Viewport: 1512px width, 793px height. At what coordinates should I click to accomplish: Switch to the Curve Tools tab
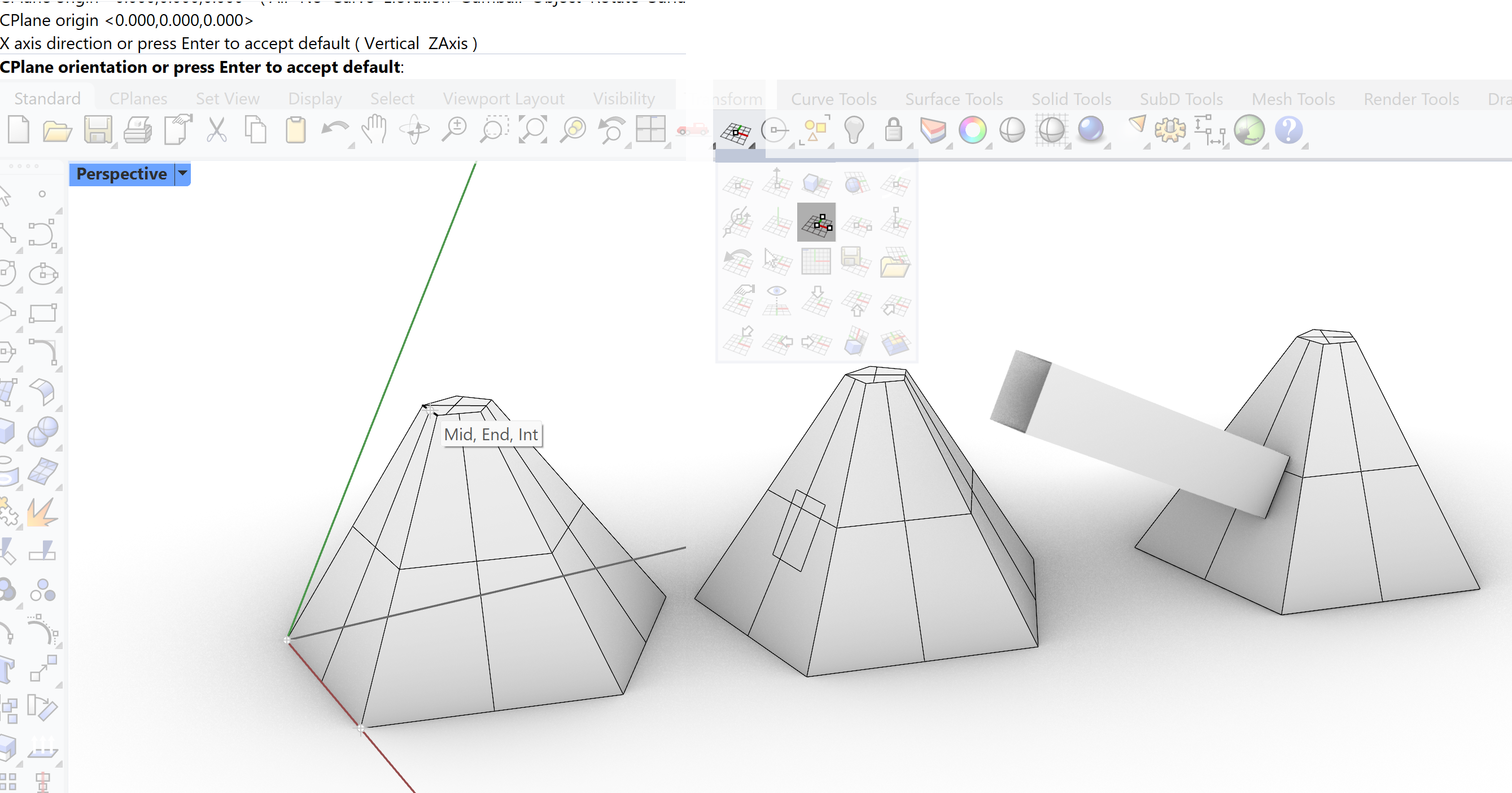tap(833, 99)
